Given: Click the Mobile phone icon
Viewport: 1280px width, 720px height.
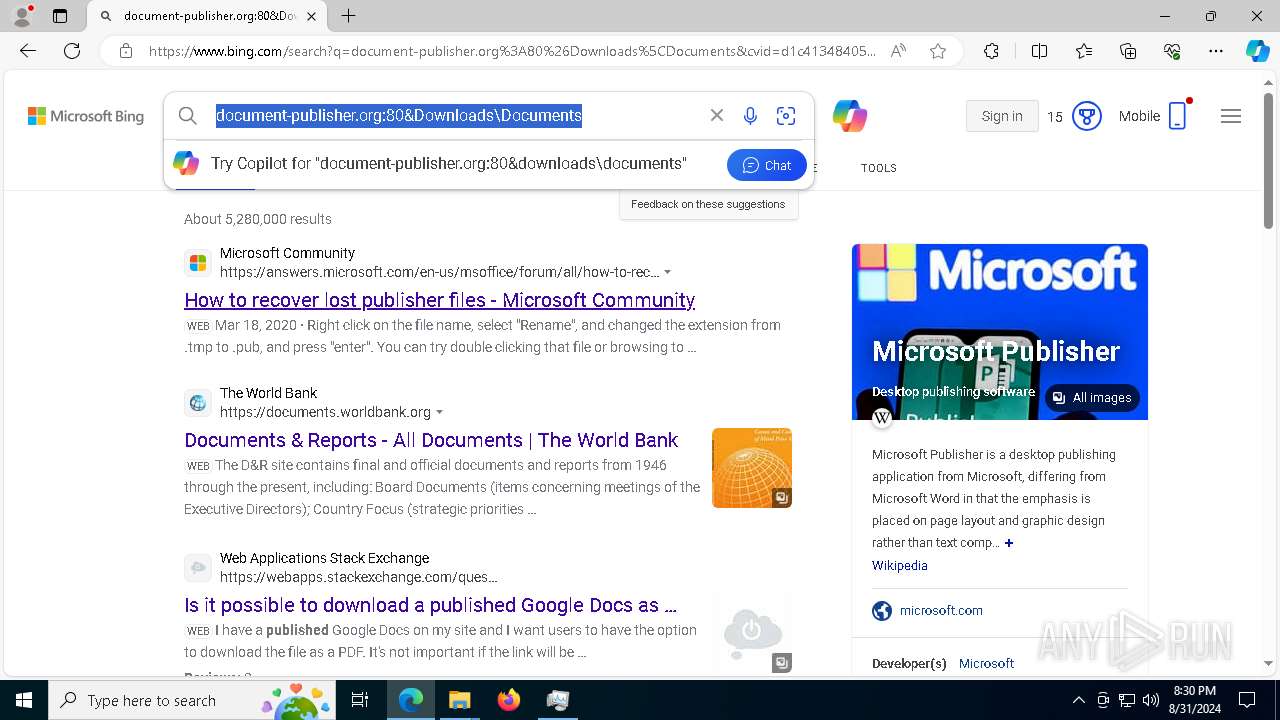Looking at the screenshot, I should pyautogui.click(x=1178, y=116).
